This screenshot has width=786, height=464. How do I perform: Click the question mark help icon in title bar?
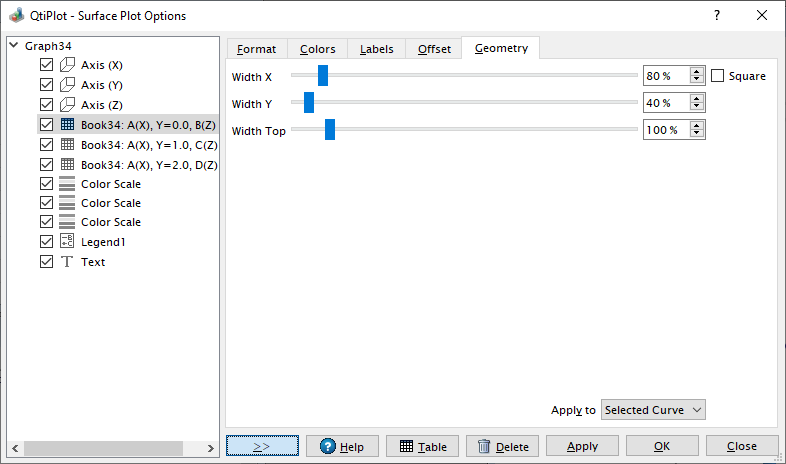tap(716, 15)
